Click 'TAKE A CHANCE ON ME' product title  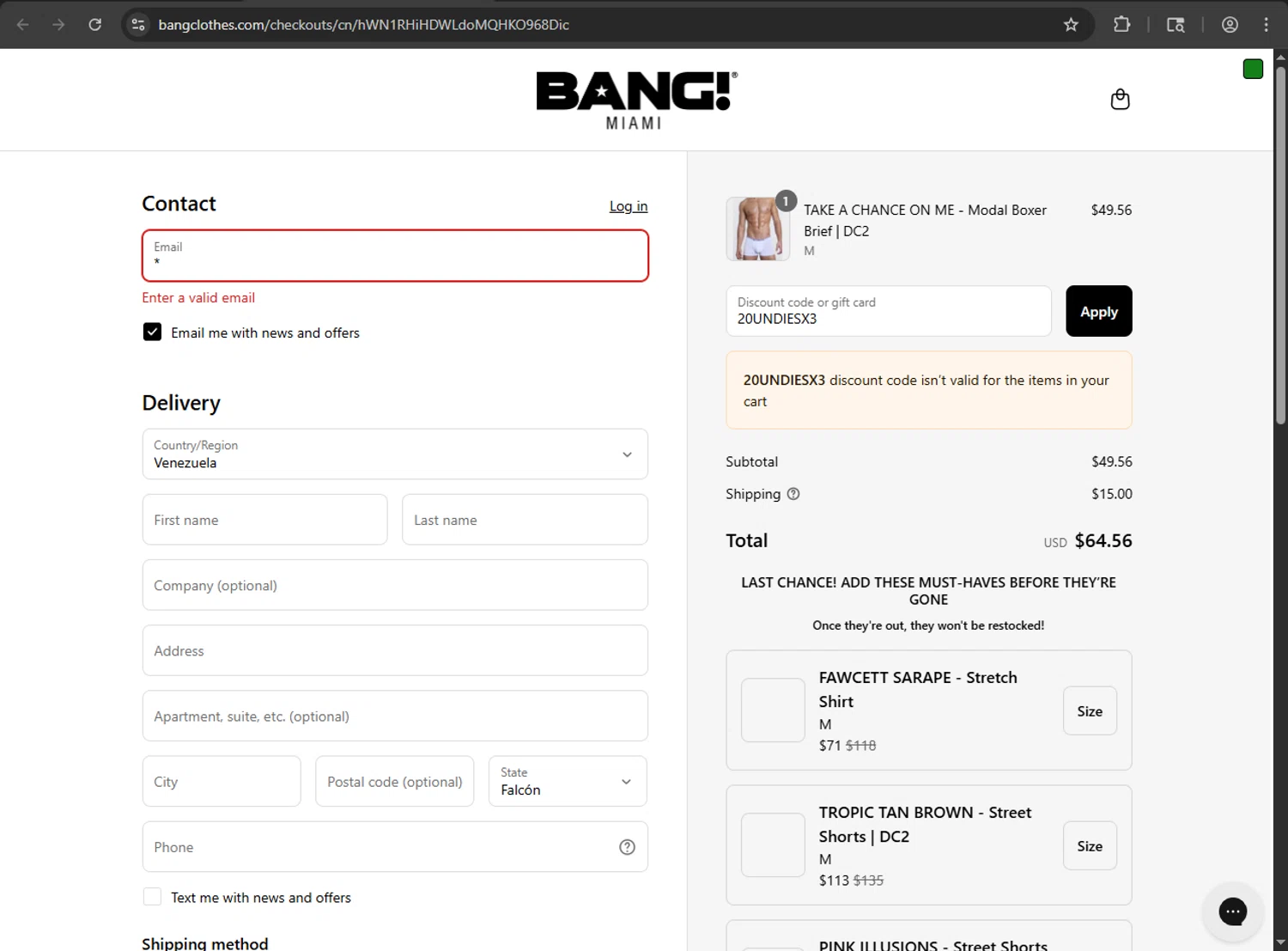coord(925,221)
